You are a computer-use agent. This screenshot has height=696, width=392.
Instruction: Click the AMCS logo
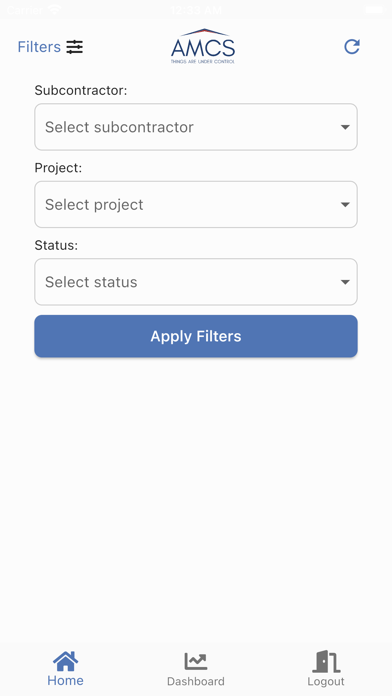click(x=203, y=46)
